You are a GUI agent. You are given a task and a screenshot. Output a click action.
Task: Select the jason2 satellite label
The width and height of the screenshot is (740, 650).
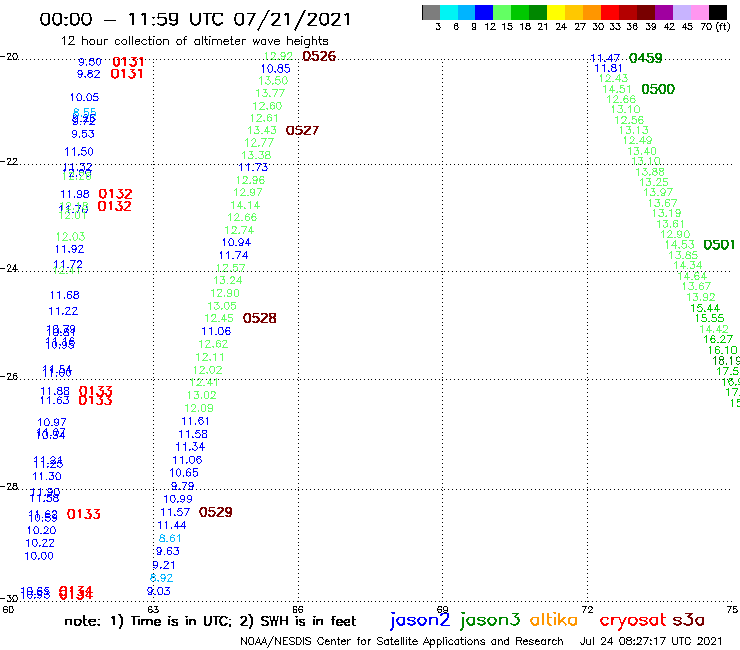419,620
